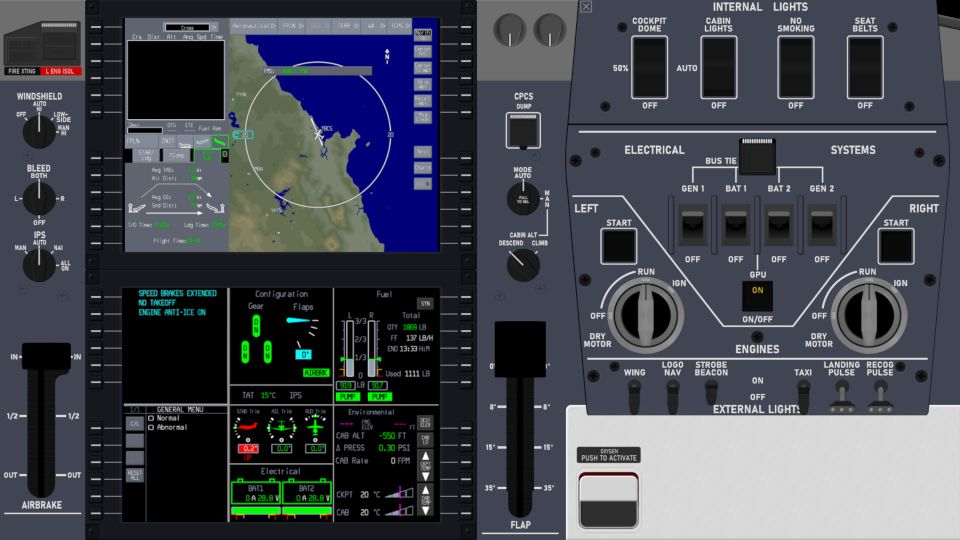The image size is (960, 540).
Task: Push the OXYGEN push-to-activate button
Action: pyautogui.click(x=609, y=500)
